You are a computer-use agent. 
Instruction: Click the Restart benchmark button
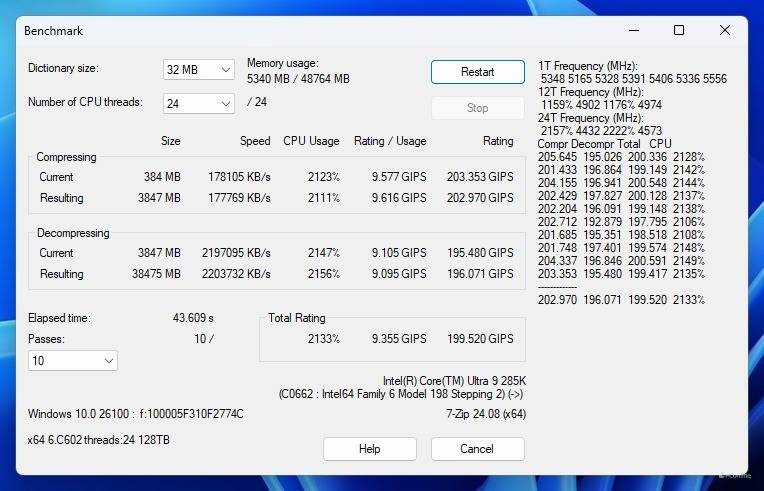478,72
